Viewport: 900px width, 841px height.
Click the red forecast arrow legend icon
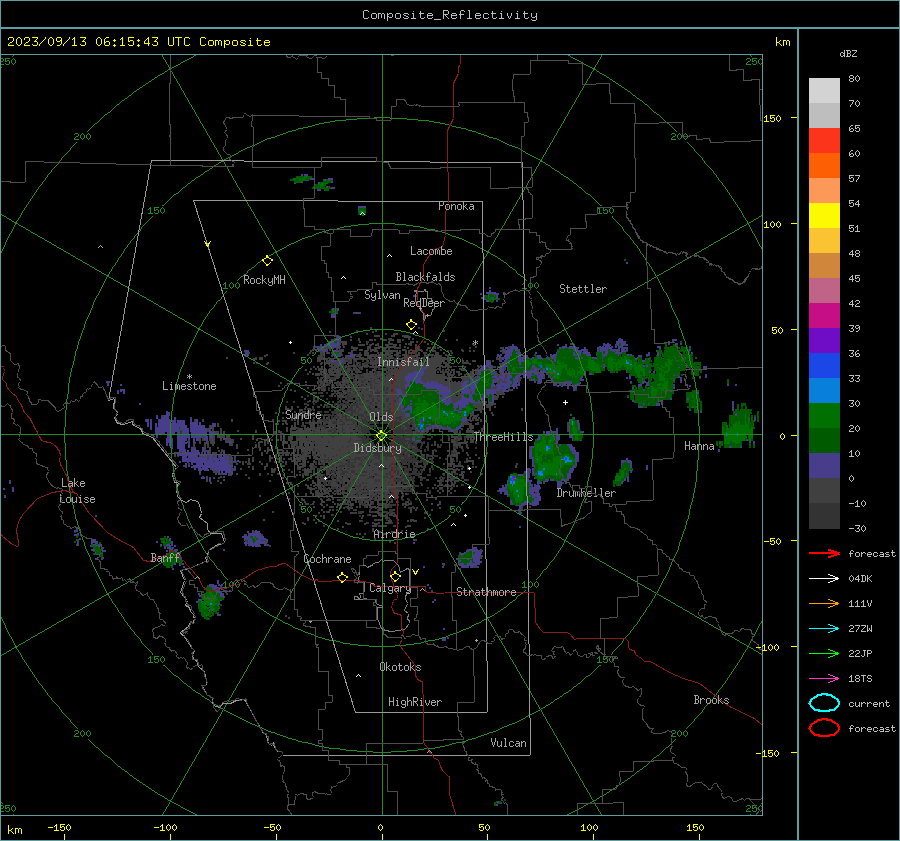824,553
